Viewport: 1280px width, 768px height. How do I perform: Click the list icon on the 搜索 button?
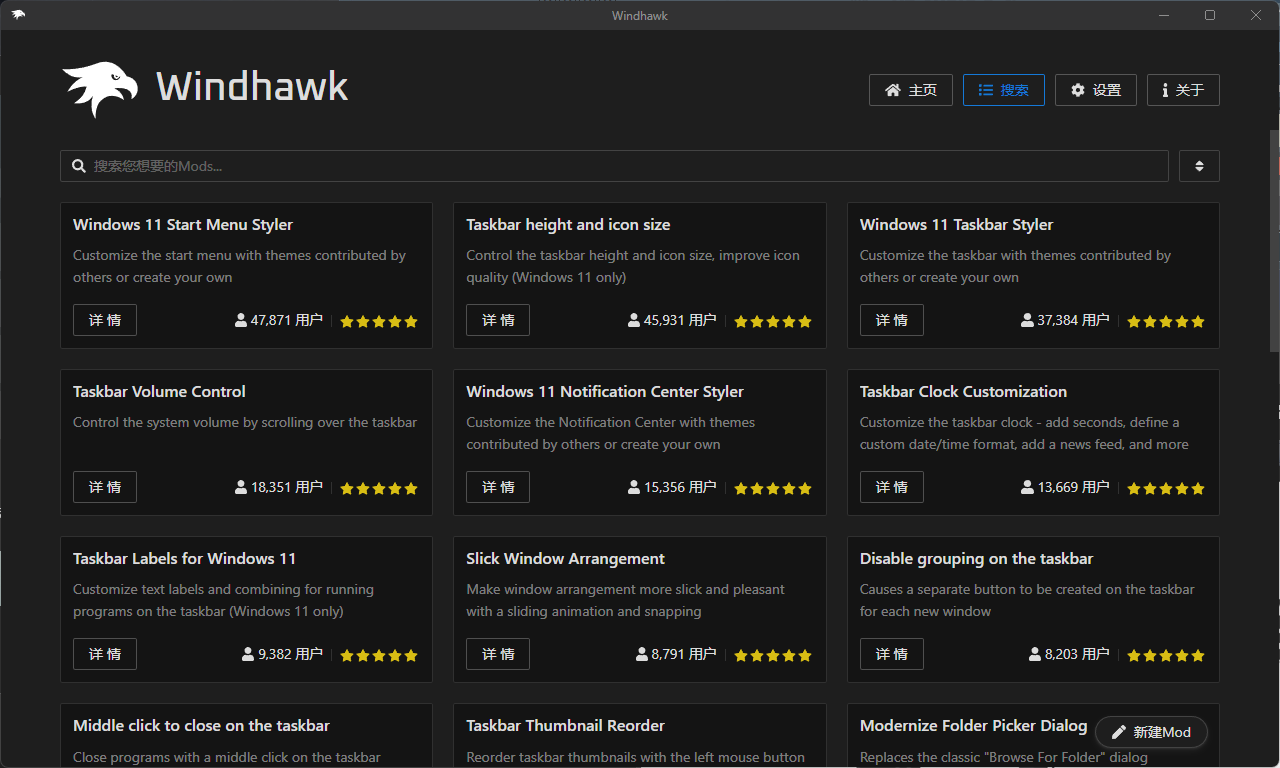[985, 90]
